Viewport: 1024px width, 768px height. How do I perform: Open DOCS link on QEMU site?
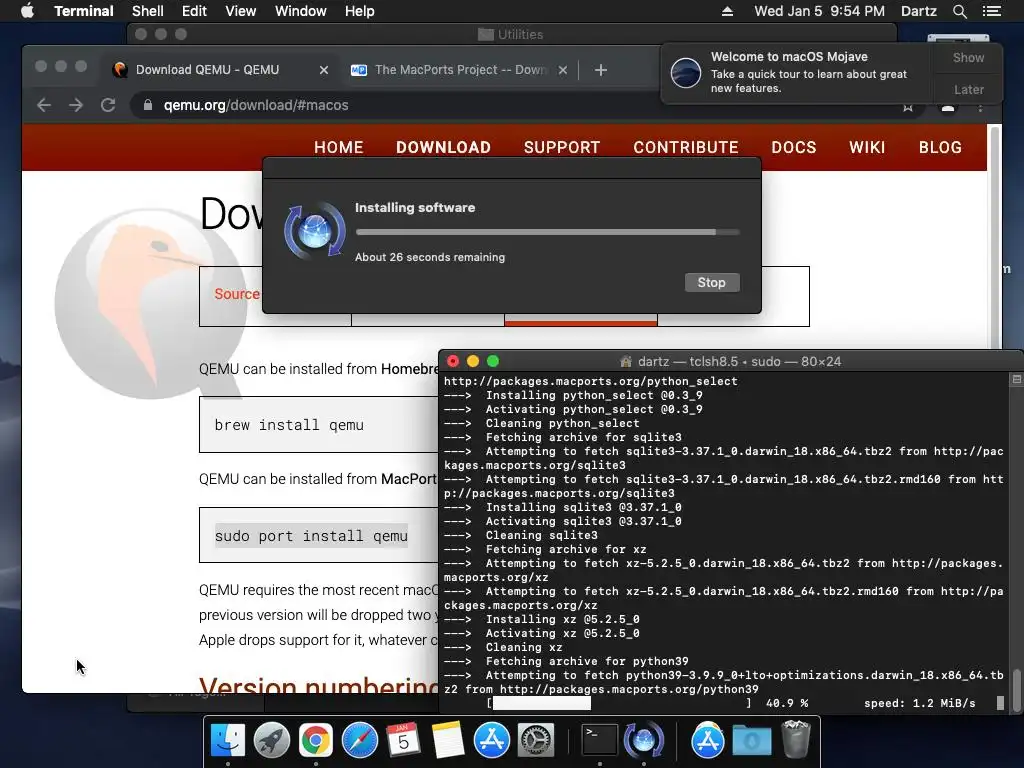tap(793, 148)
